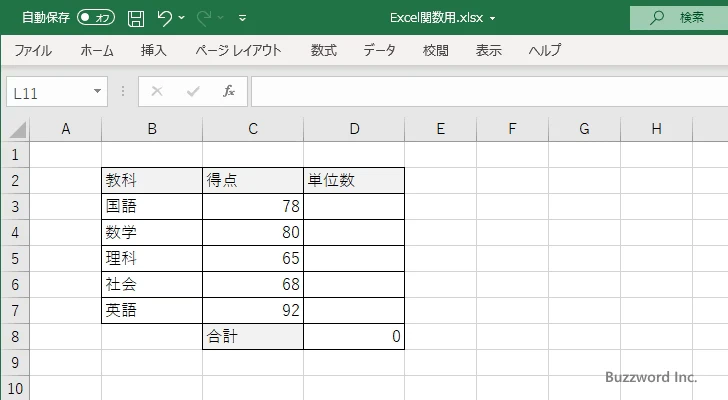This screenshot has width=728, height=400.
Task: Open the データ tab
Action: pyautogui.click(x=379, y=50)
